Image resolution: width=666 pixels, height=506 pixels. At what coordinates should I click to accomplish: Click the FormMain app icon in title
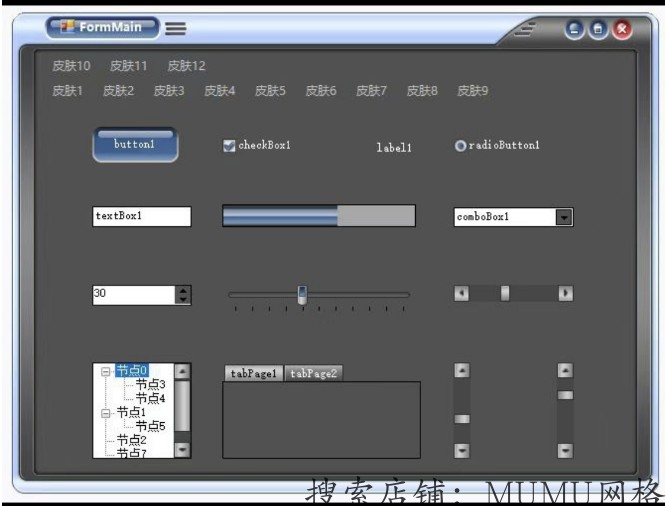68,27
